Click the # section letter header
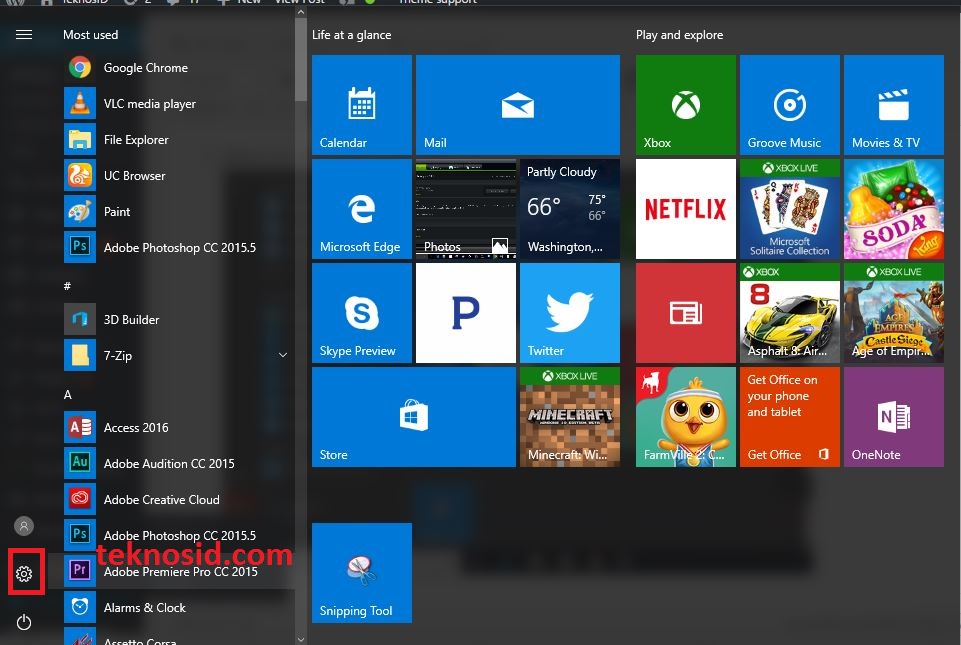 67,286
